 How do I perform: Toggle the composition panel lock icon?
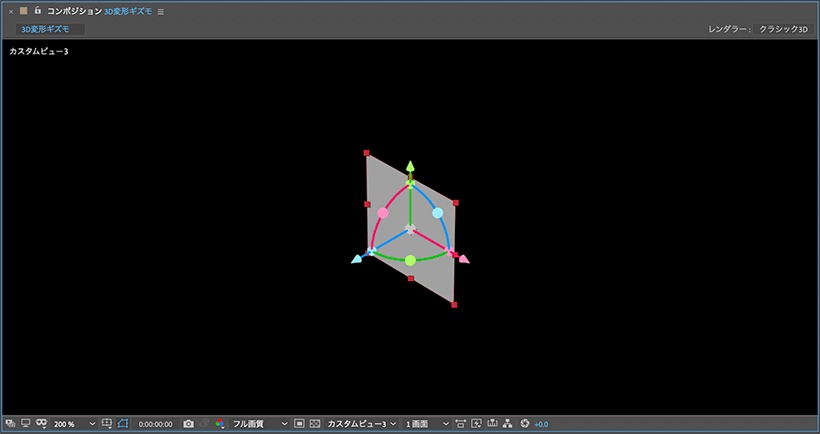tap(38, 10)
